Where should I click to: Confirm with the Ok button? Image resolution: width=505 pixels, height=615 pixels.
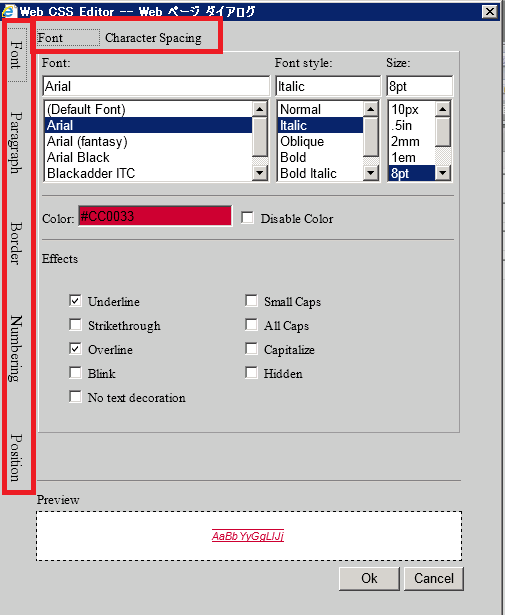pos(369,579)
